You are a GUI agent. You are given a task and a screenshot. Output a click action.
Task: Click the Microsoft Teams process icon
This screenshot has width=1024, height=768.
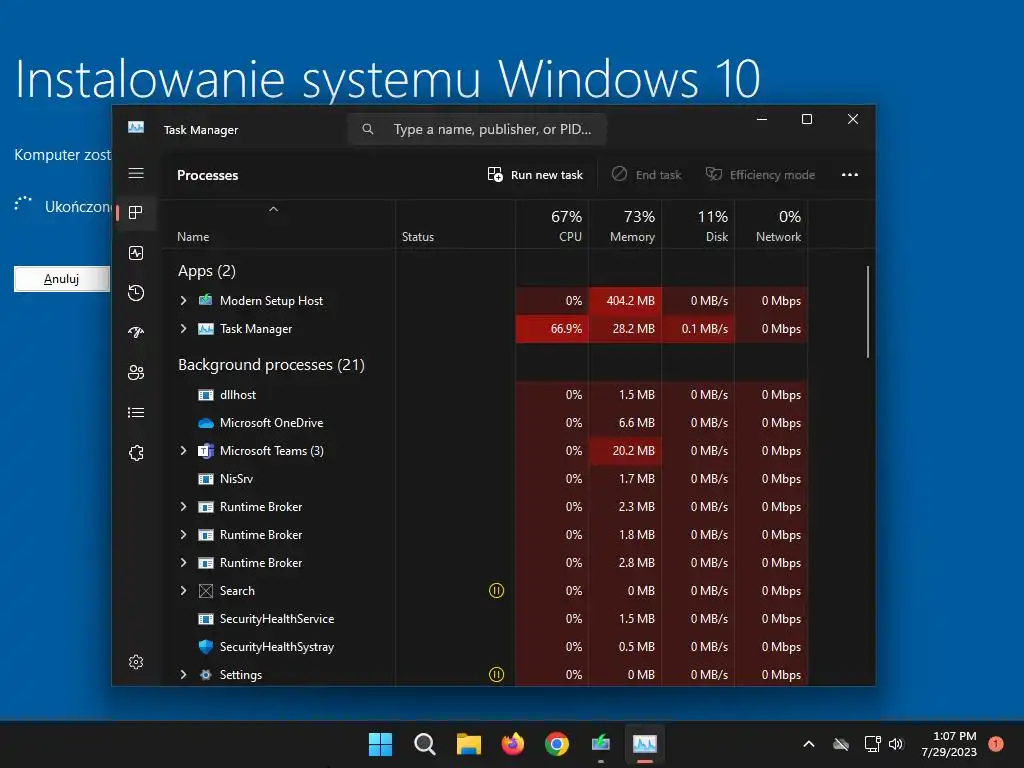click(x=206, y=451)
